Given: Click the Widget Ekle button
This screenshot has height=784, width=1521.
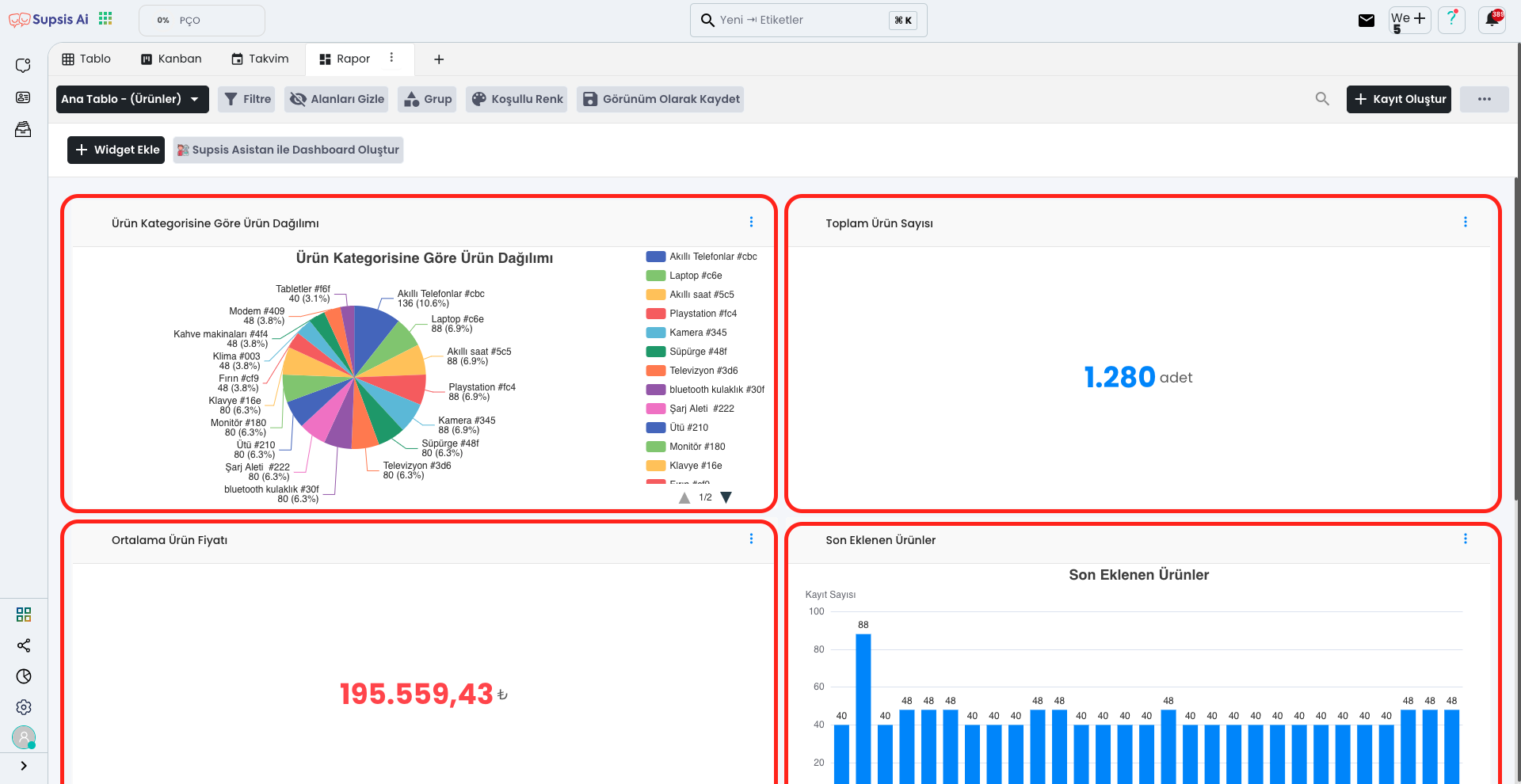Looking at the screenshot, I should click(116, 150).
